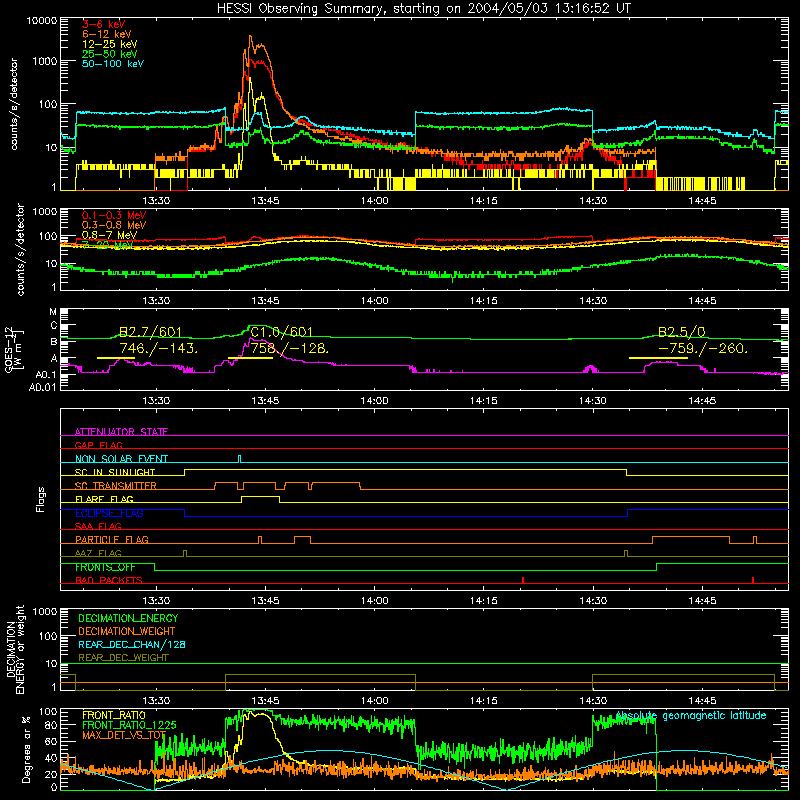Click the REAR_DEC_WEIGHT legend label
The width and height of the screenshot is (800, 800).
coord(123,658)
